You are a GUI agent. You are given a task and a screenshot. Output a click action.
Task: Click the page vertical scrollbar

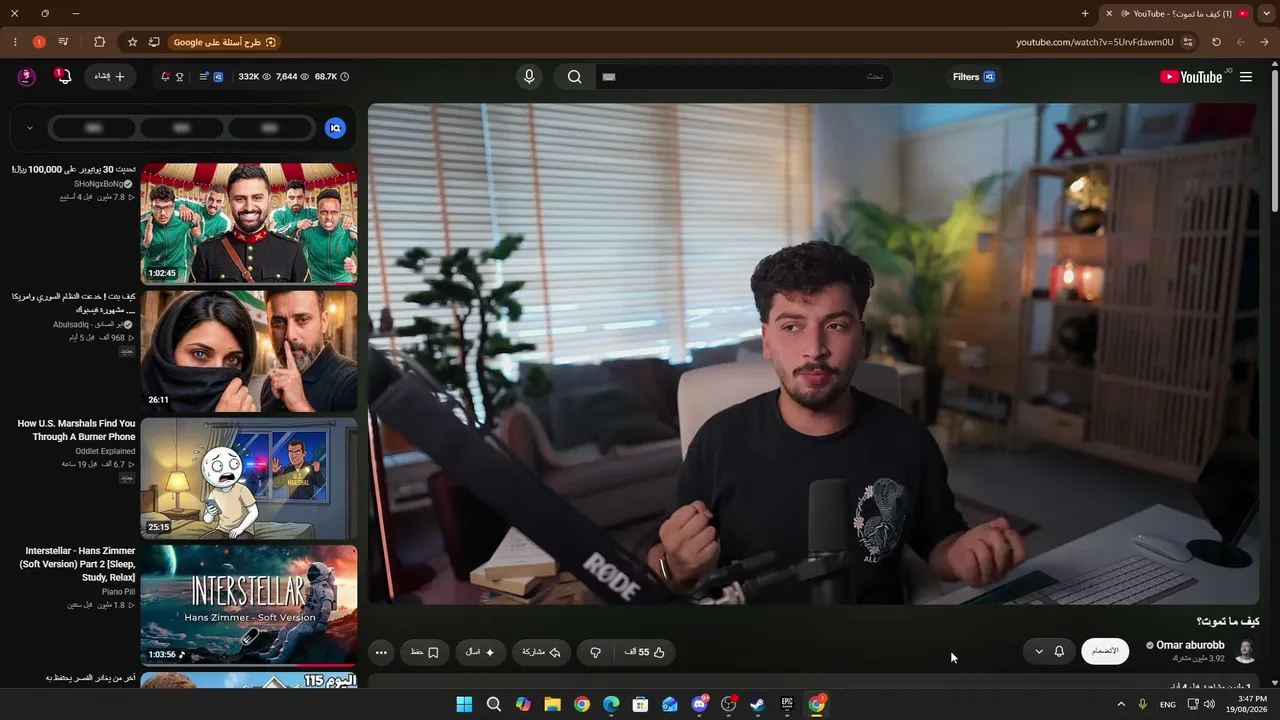(1274, 140)
